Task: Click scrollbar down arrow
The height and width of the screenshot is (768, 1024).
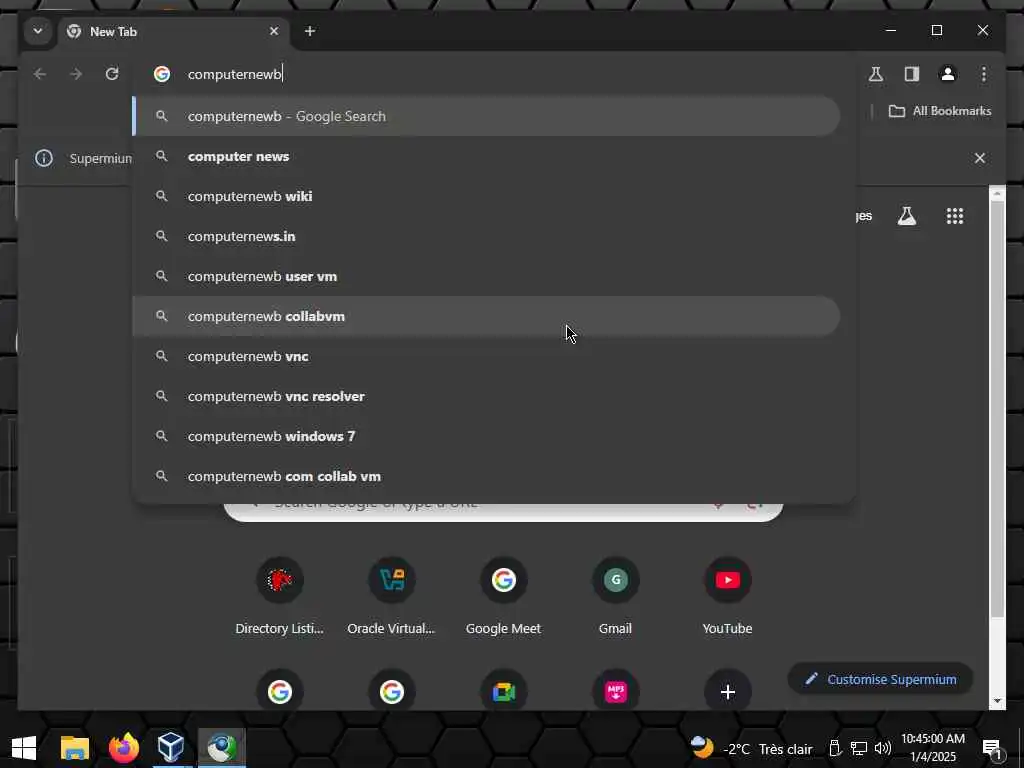Action: click(x=997, y=701)
